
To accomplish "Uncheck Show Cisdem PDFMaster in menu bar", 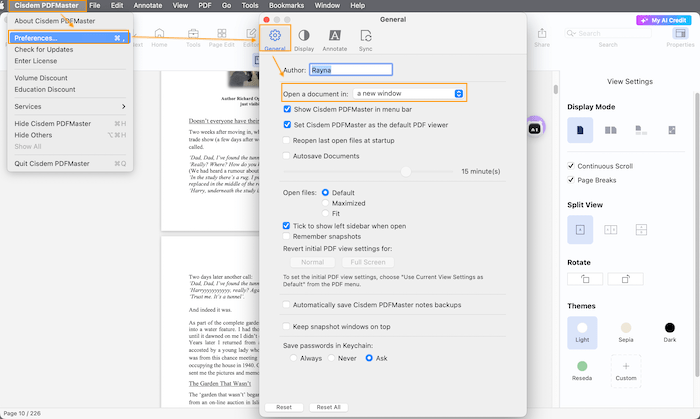I will coord(287,109).
